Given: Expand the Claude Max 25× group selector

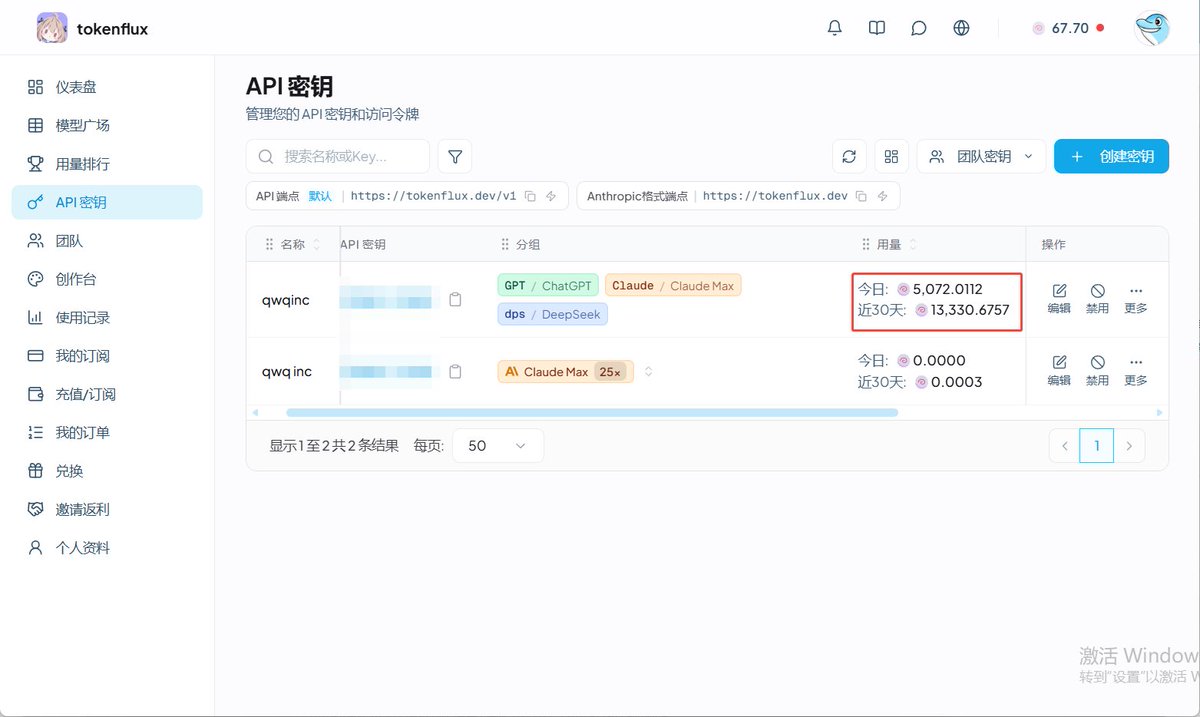Looking at the screenshot, I should pyautogui.click(x=648, y=371).
